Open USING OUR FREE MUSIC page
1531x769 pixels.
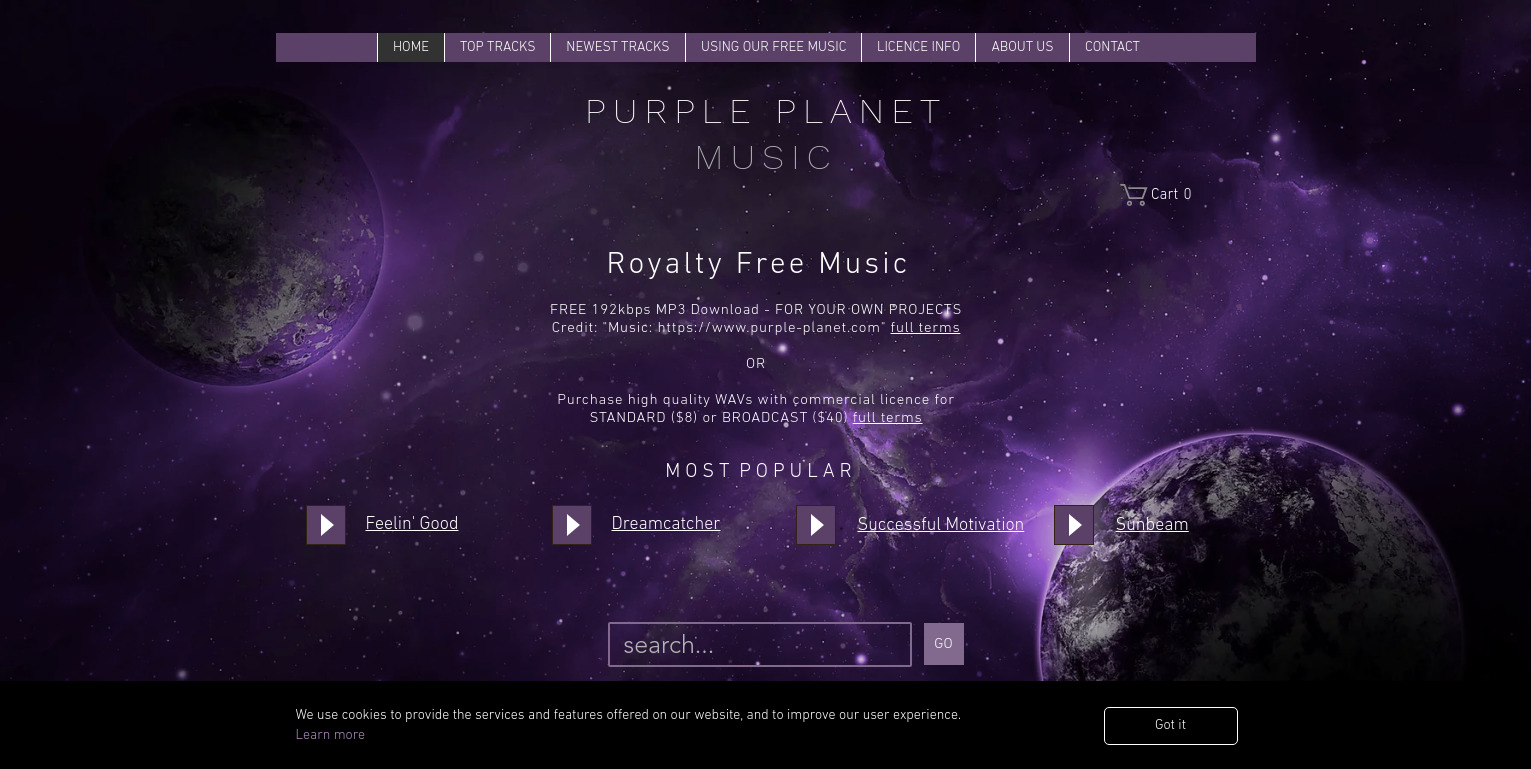[x=773, y=47]
